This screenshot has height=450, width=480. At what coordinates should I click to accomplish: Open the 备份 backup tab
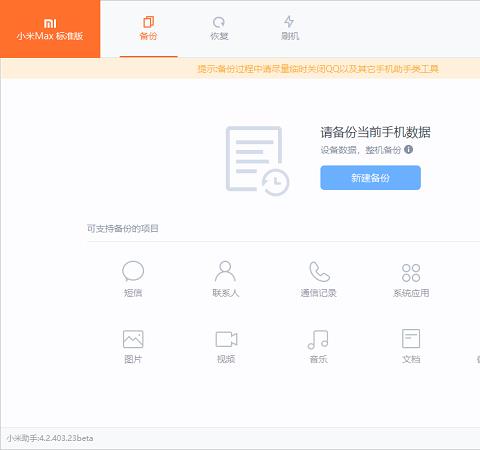coord(148,29)
